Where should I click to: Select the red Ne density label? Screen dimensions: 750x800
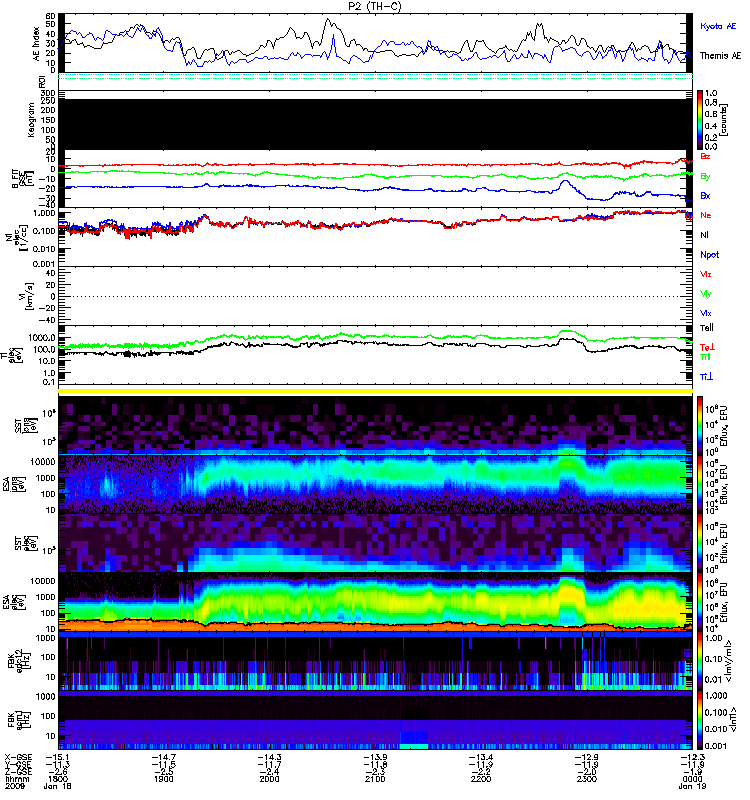pos(706,215)
